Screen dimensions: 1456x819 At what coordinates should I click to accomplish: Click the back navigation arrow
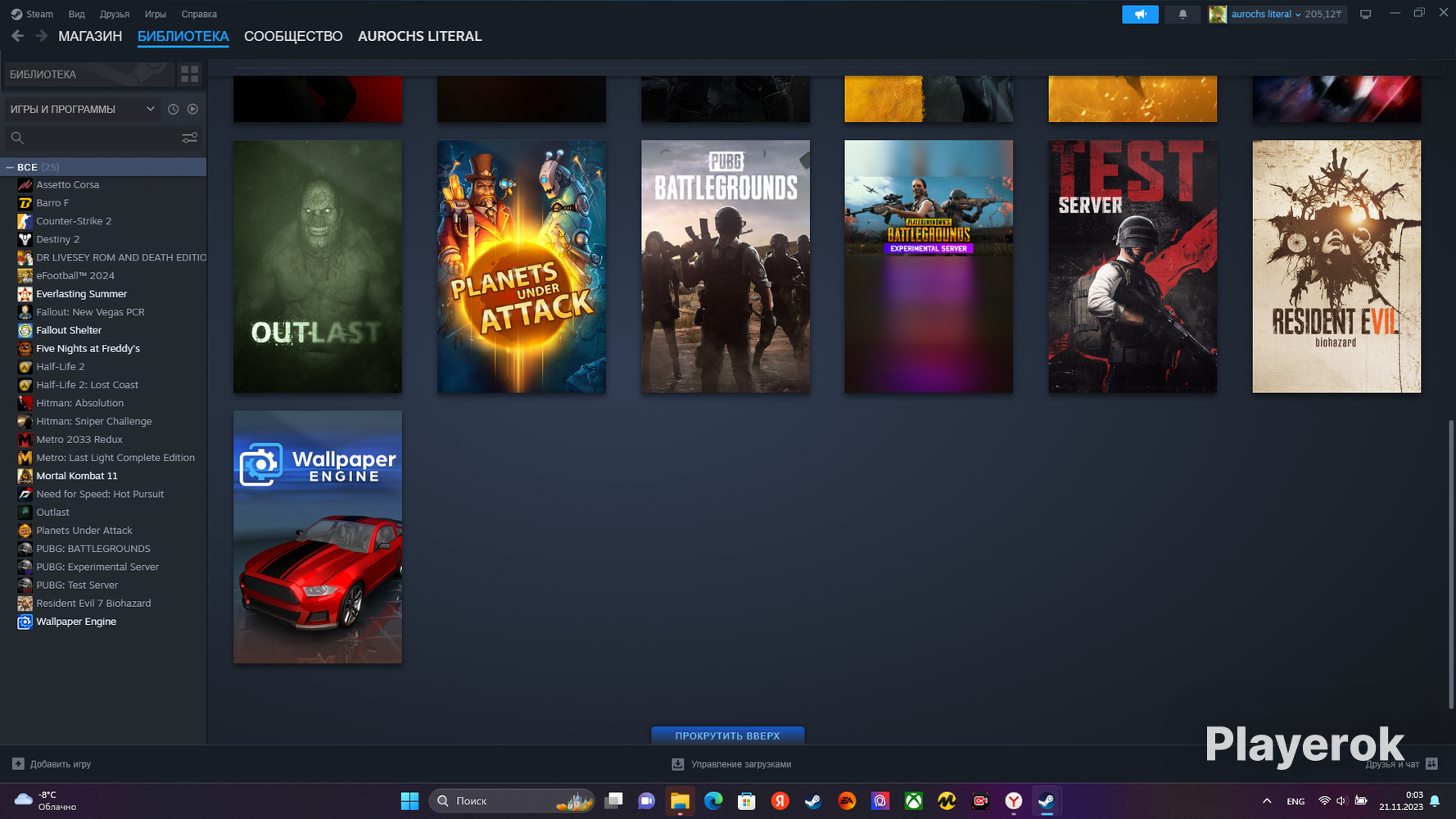pos(17,36)
